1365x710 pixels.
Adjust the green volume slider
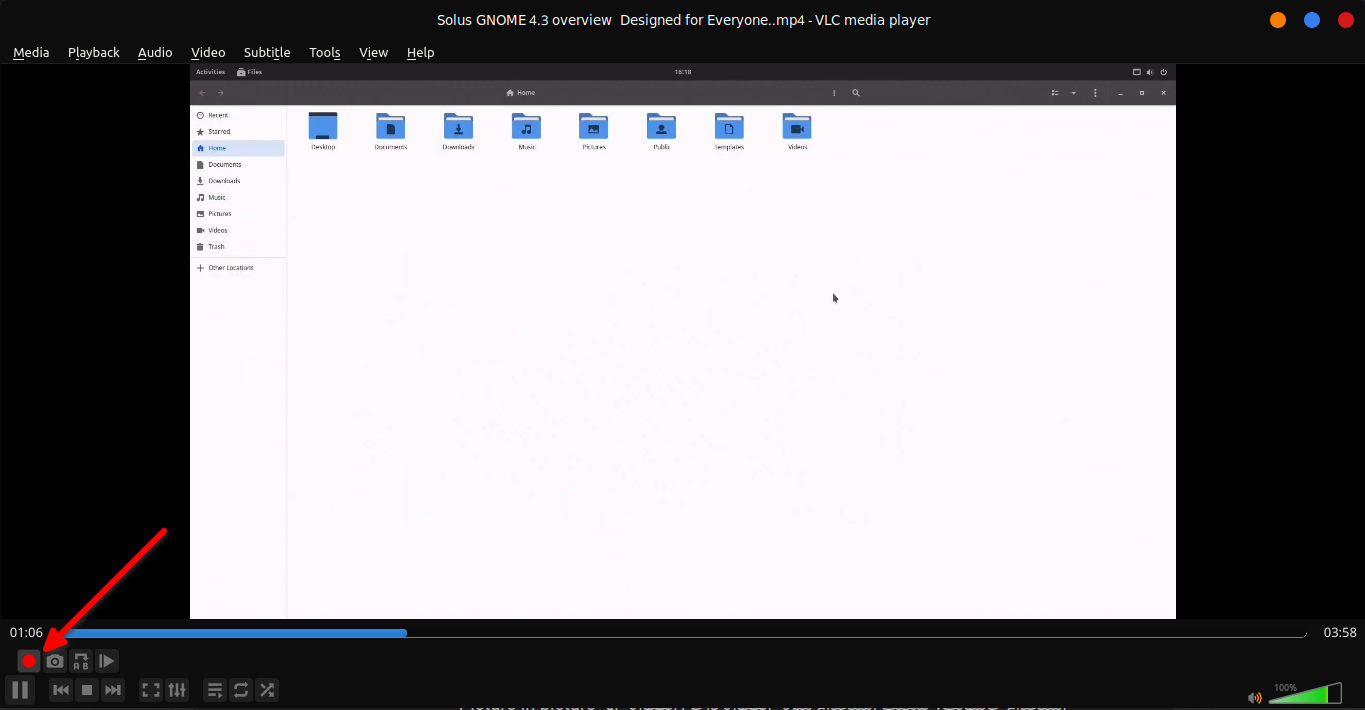[1305, 694]
